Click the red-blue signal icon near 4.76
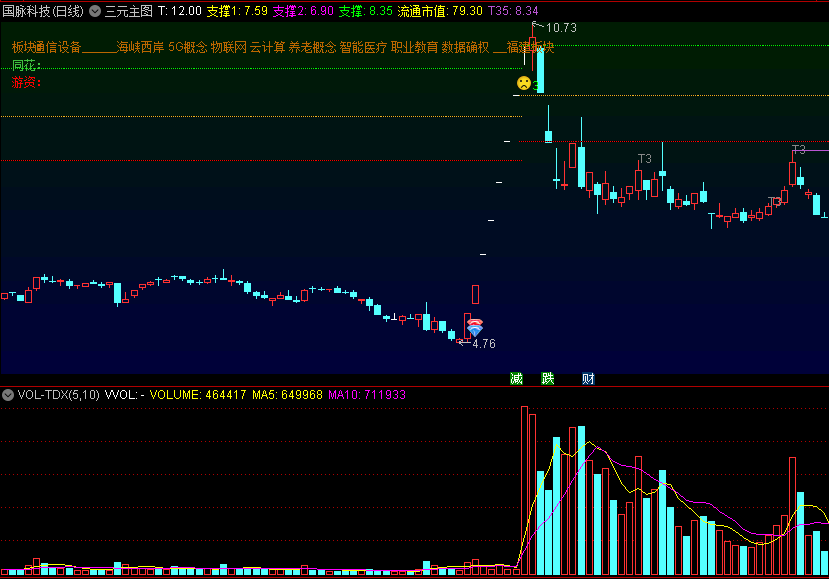 (x=475, y=327)
